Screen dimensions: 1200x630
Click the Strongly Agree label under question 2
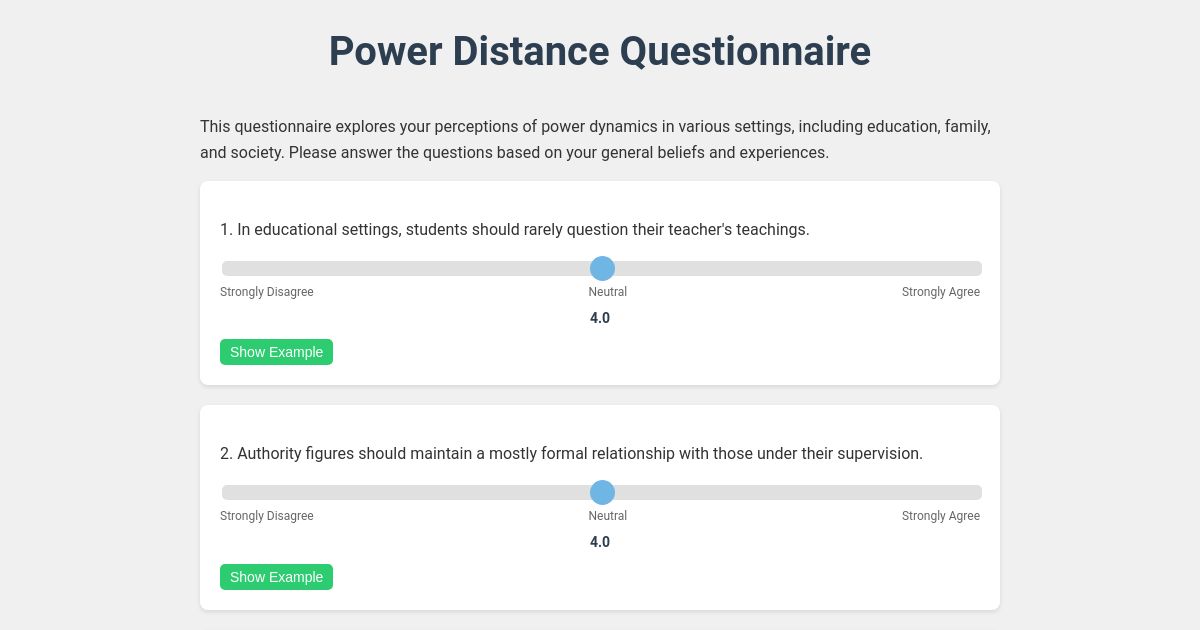(x=941, y=516)
